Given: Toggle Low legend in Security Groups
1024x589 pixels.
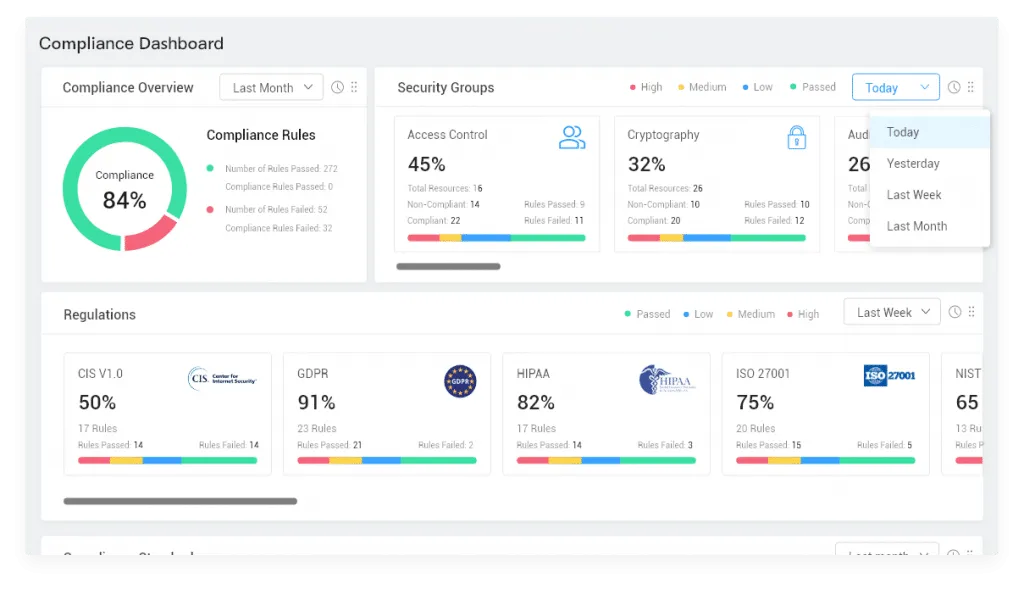Looking at the screenshot, I should (x=758, y=87).
